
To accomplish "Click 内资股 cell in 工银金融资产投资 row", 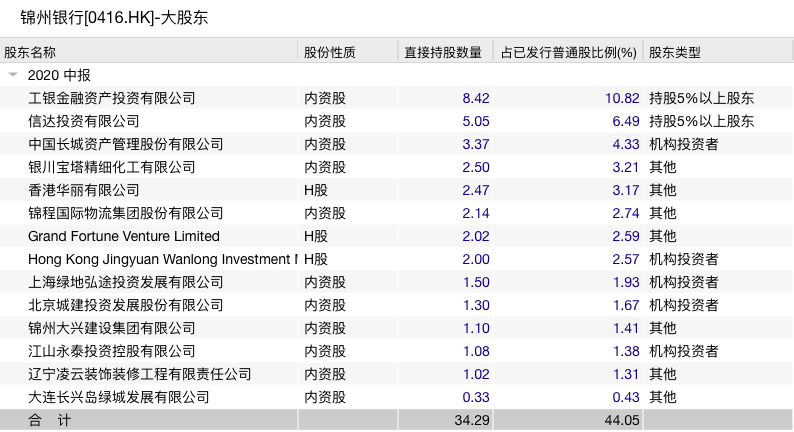I will tap(325, 98).
